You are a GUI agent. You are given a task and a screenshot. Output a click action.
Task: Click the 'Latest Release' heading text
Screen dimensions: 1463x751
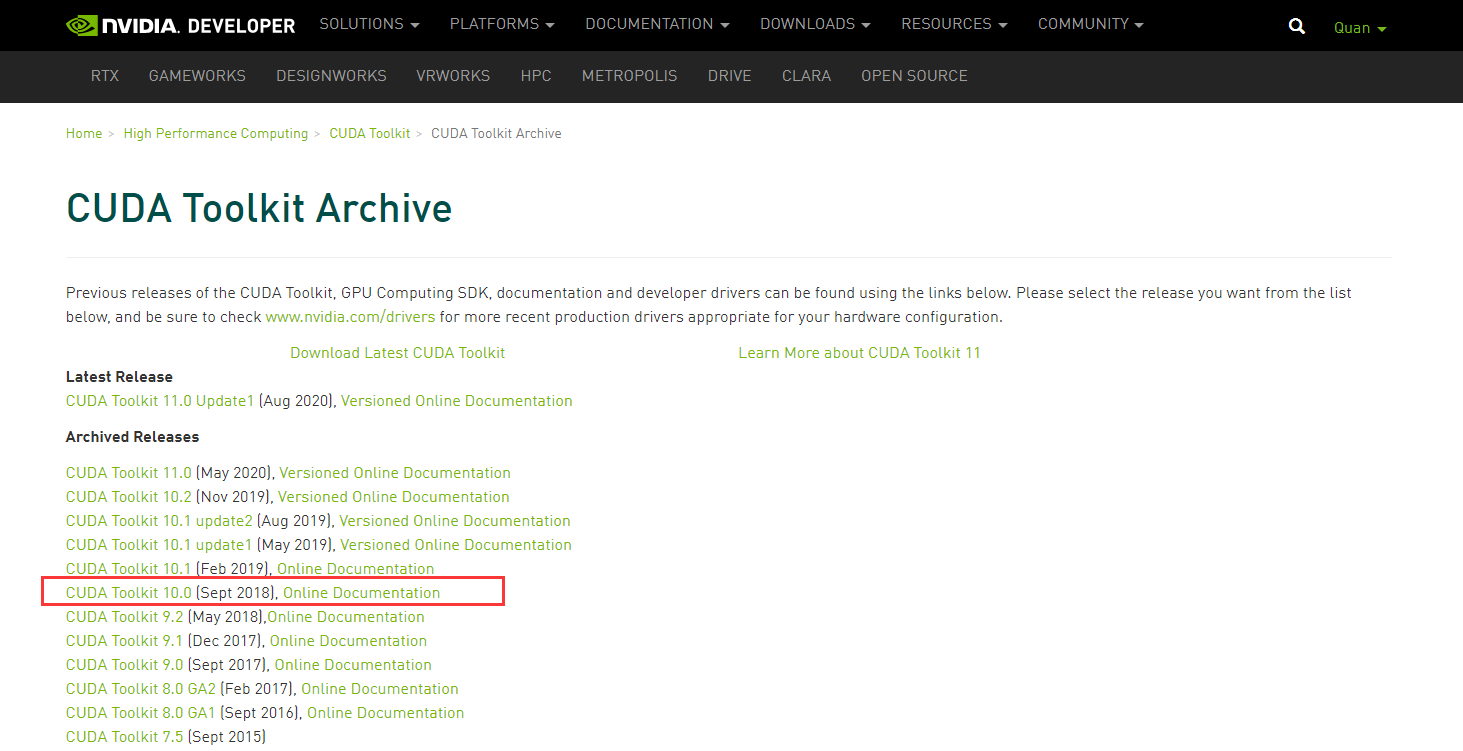pos(119,377)
